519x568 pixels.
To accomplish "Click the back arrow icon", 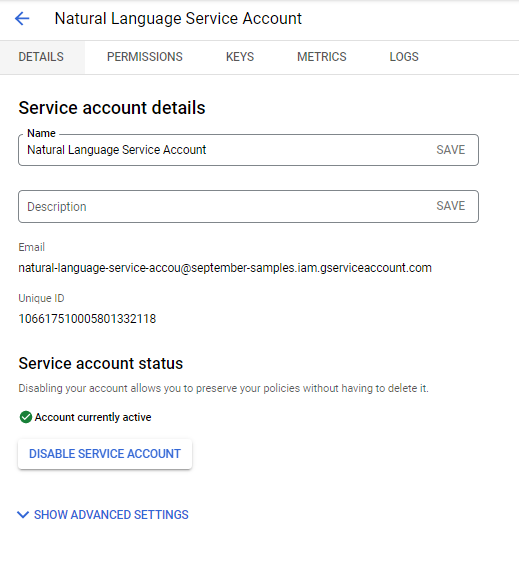I will 22,18.
